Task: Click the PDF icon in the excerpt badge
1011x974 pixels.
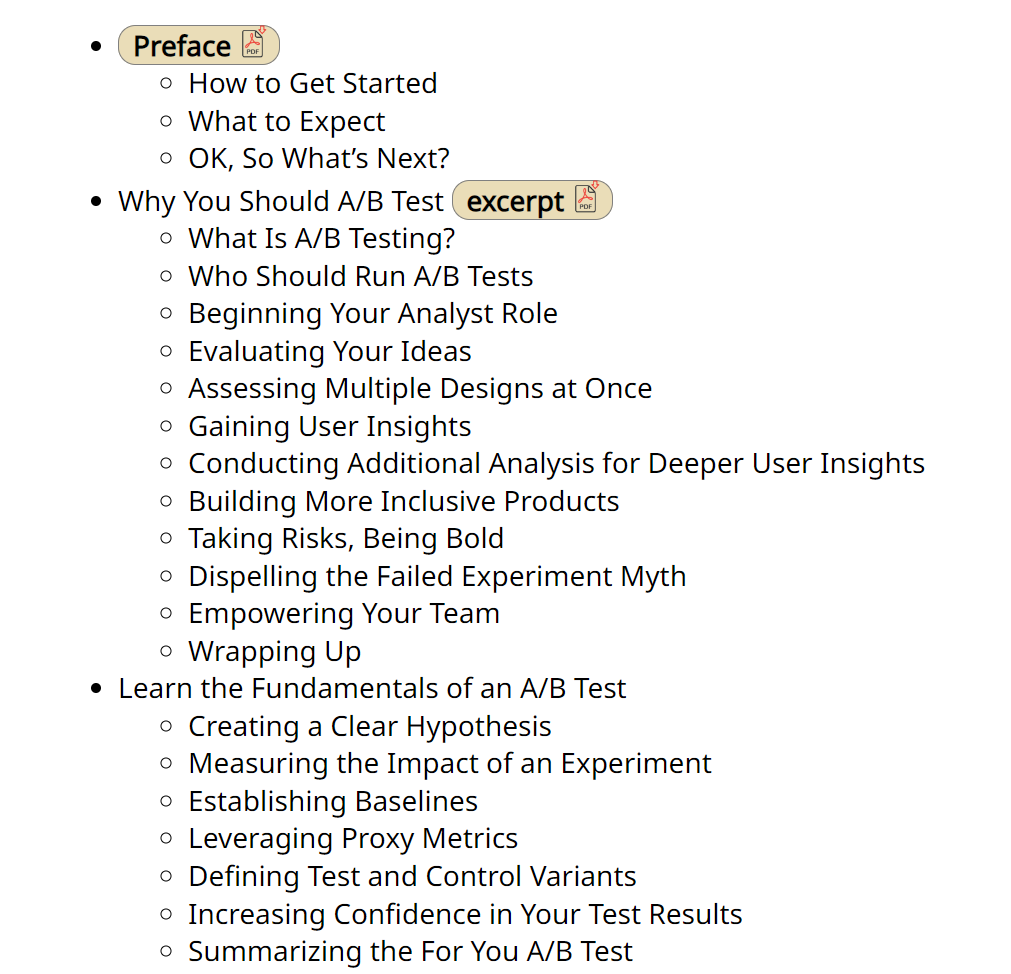Action: tap(586, 199)
